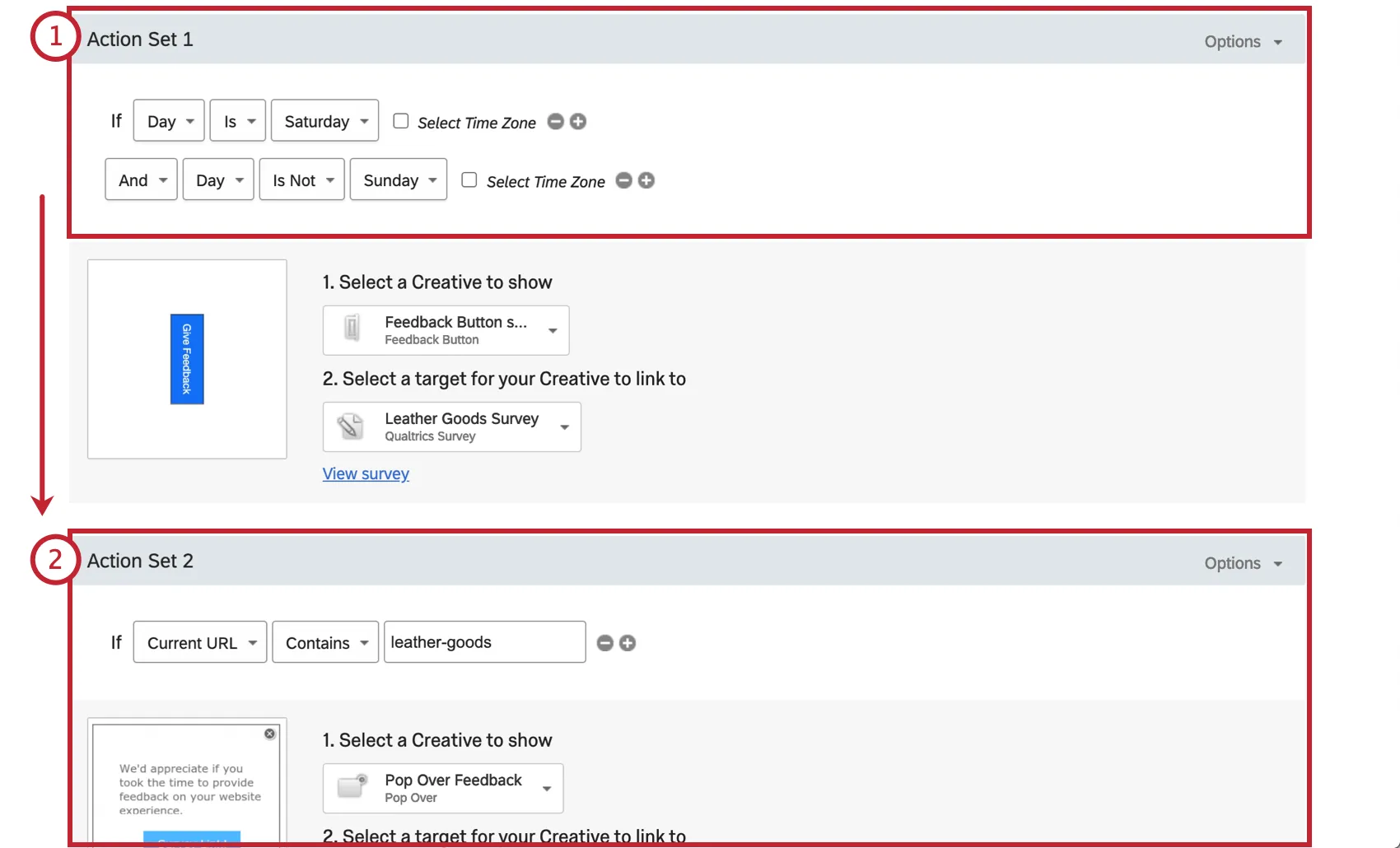Image resolution: width=1400 pixels, height=848 pixels.
Task: Open the Is operator dropdown
Action: (238, 121)
